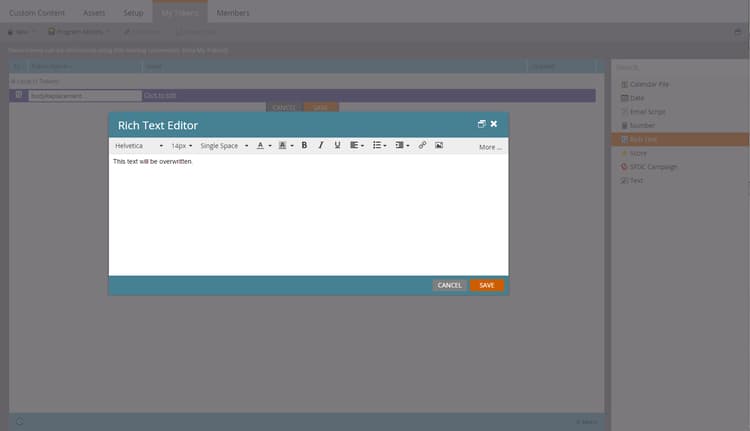
Task: Show More toolbar options
Action: [x=490, y=147]
